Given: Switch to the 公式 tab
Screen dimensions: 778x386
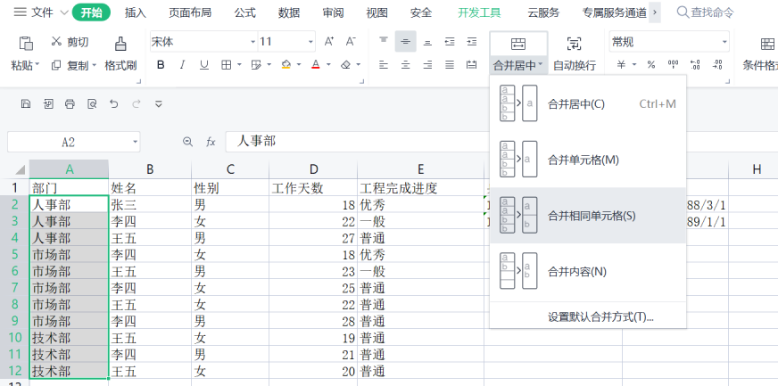Looking at the screenshot, I should coord(245,13).
